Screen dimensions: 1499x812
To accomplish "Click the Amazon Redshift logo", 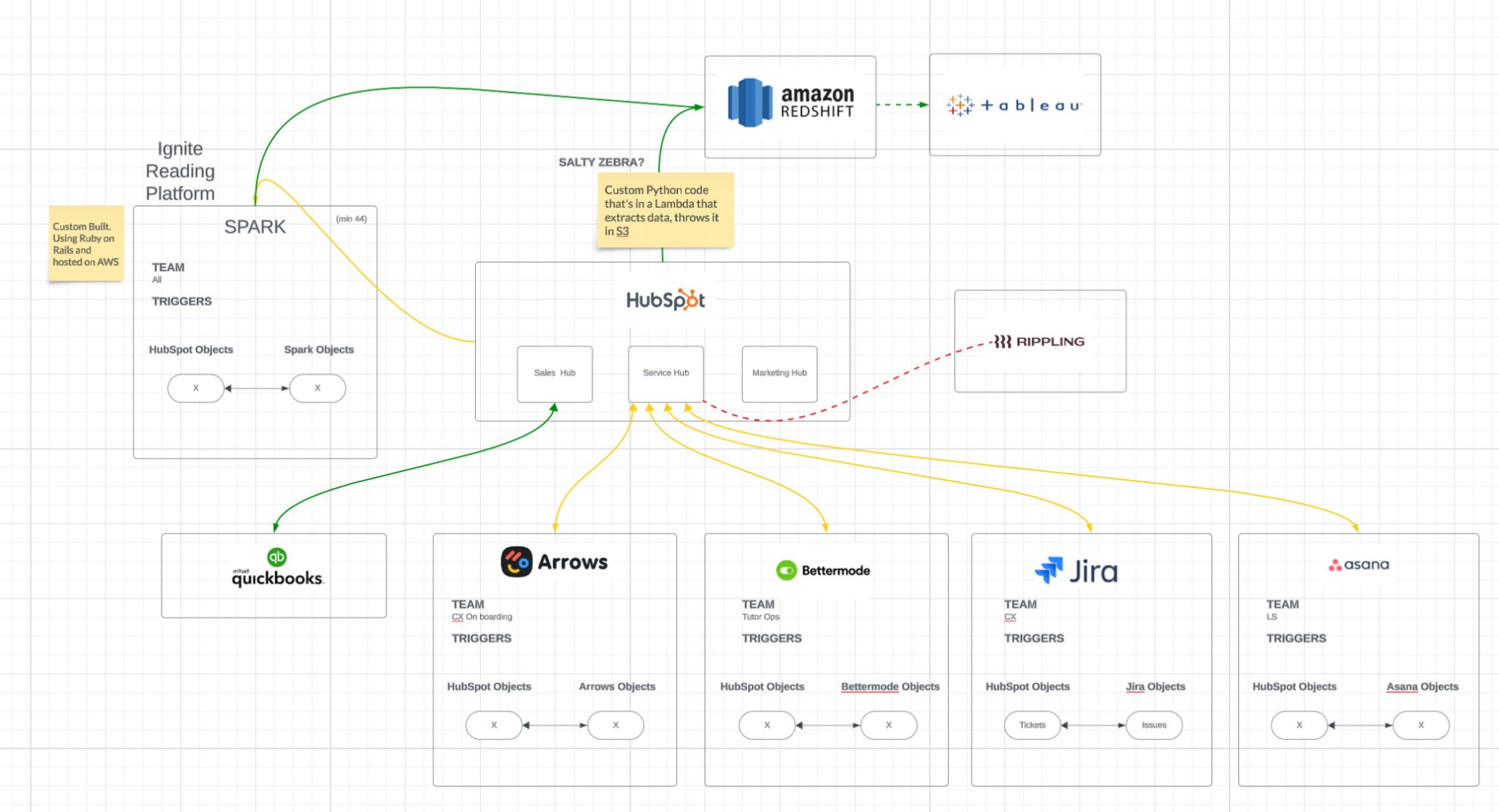I will 790,102.
